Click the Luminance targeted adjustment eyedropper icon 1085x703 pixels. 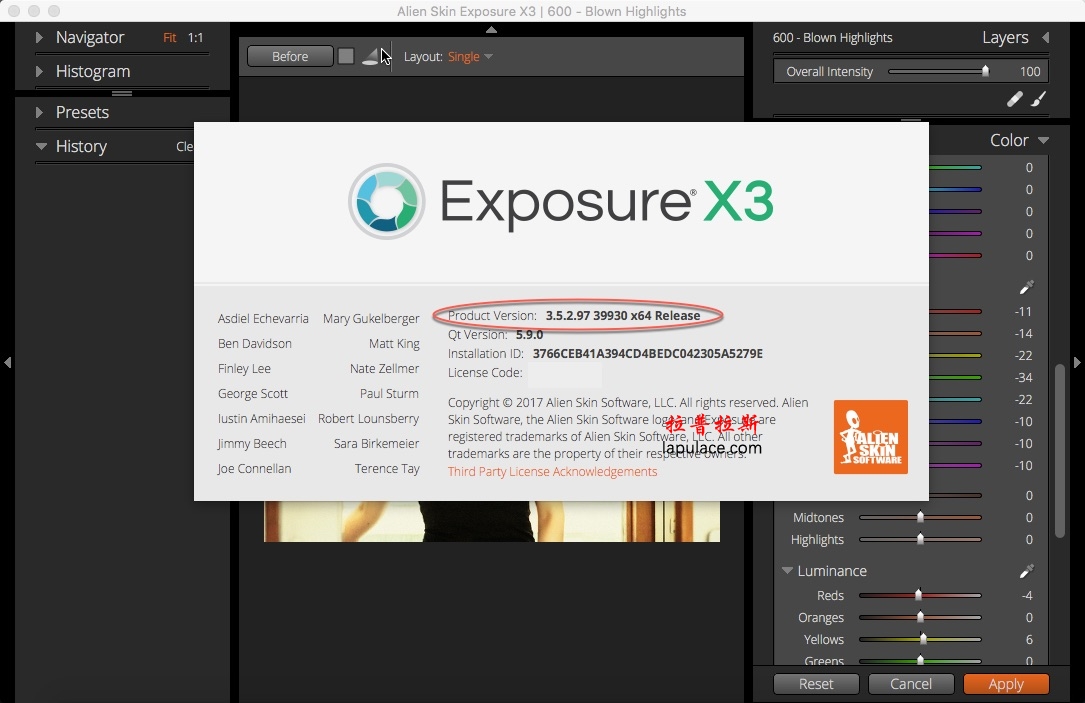[1026, 571]
